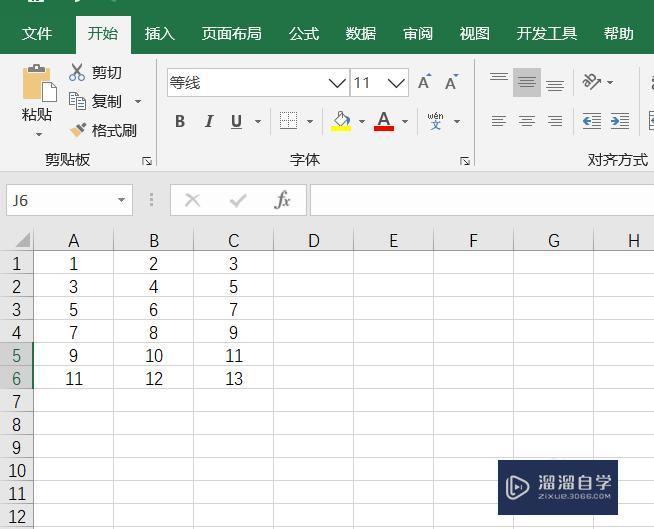654x529 pixels.
Task: Select cell B3 containing 6
Action: pyautogui.click(x=153, y=310)
